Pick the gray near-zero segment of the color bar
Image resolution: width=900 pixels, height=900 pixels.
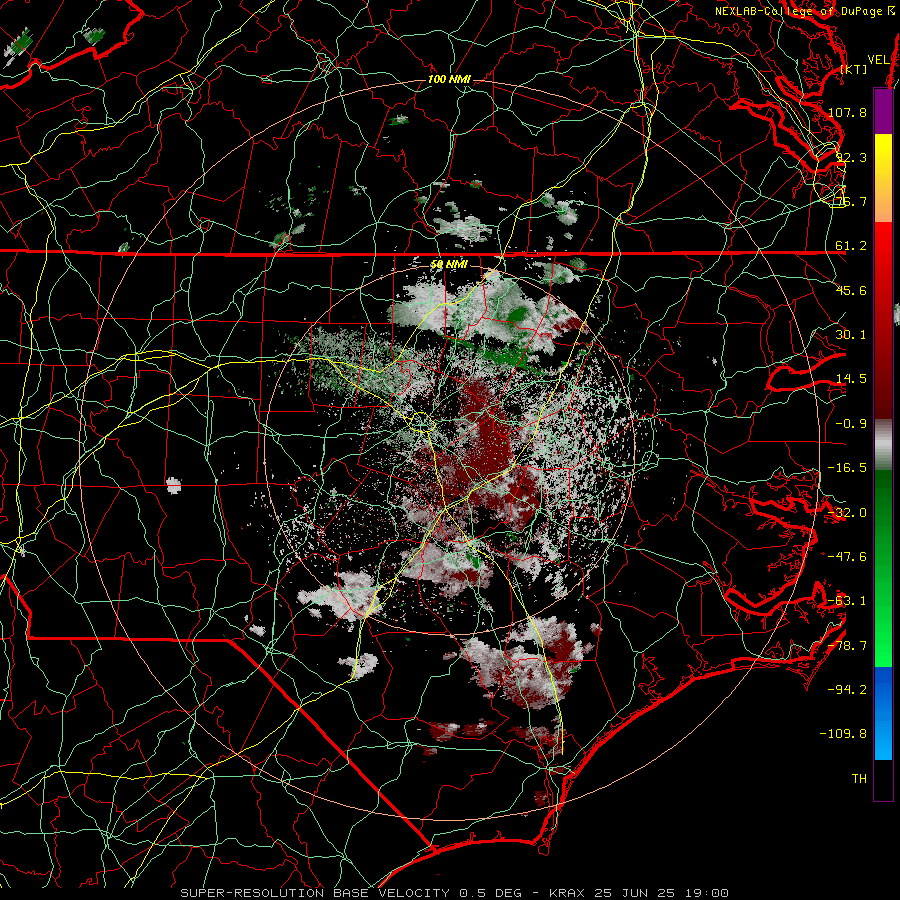point(883,445)
